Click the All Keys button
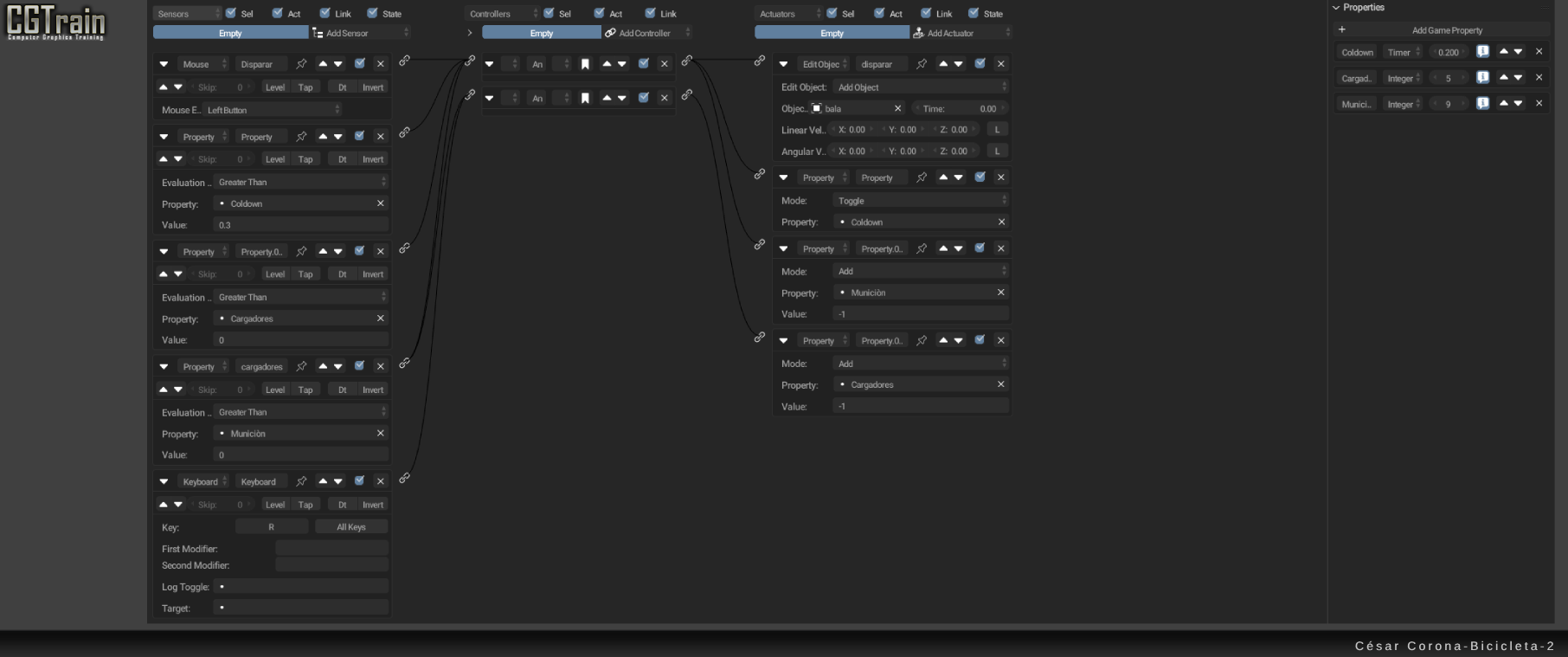Image resolution: width=1568 pixels, height=657 pixels. (350, 527)
